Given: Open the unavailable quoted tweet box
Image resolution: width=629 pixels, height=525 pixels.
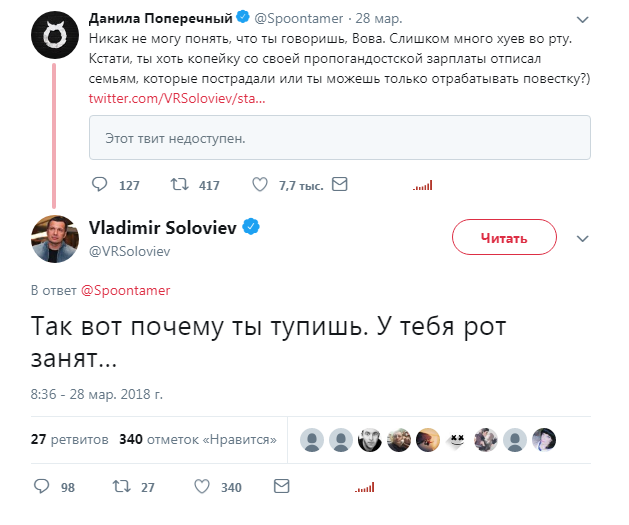Looking at the screenshot, I should [339, 137].
